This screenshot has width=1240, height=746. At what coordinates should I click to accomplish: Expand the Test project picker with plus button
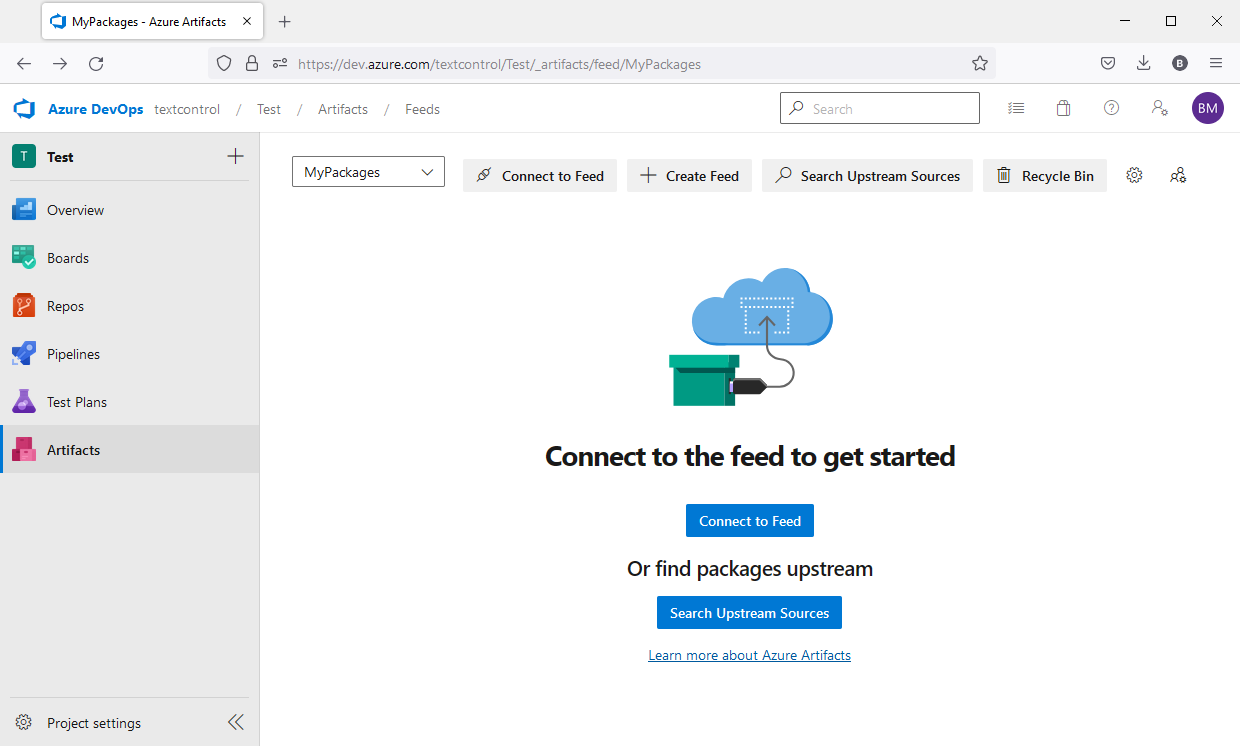(x=235, y=156)
